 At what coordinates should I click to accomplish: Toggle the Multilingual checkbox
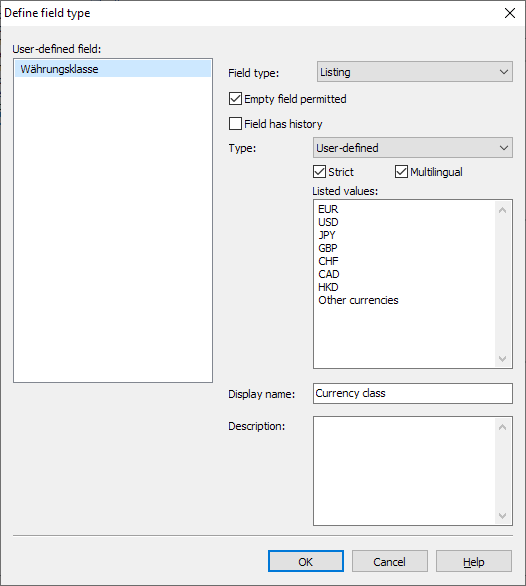(x=401, y=172)
